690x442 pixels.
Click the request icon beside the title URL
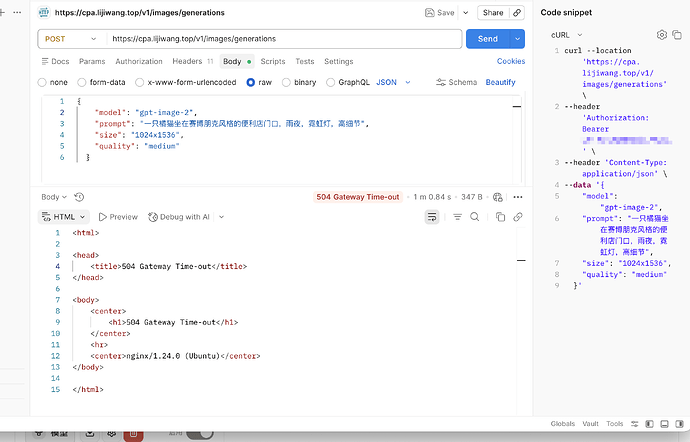click(44, 13)
